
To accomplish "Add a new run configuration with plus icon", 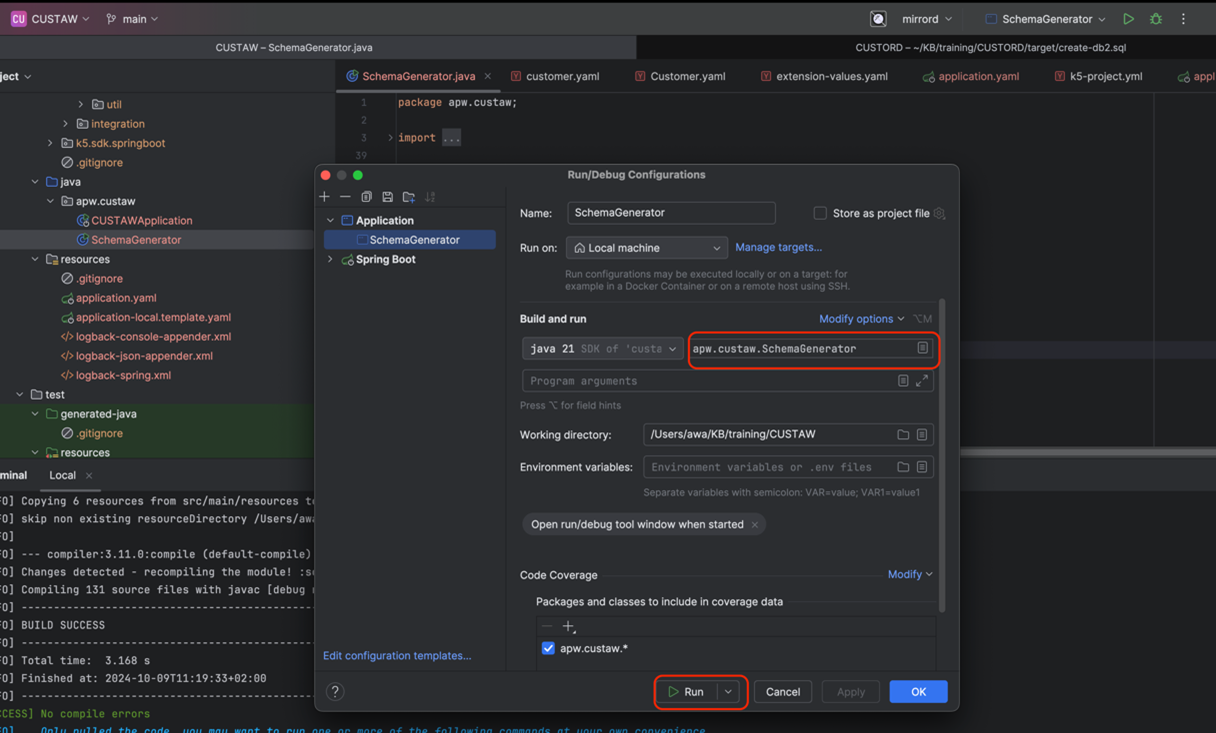I will [x=324, y=197].
